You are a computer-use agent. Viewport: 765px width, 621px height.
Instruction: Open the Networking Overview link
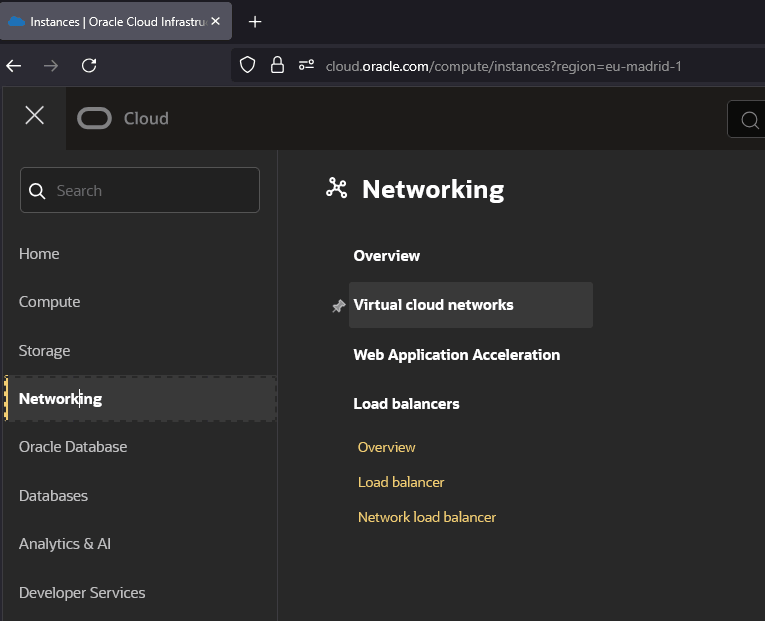point(386,256)
